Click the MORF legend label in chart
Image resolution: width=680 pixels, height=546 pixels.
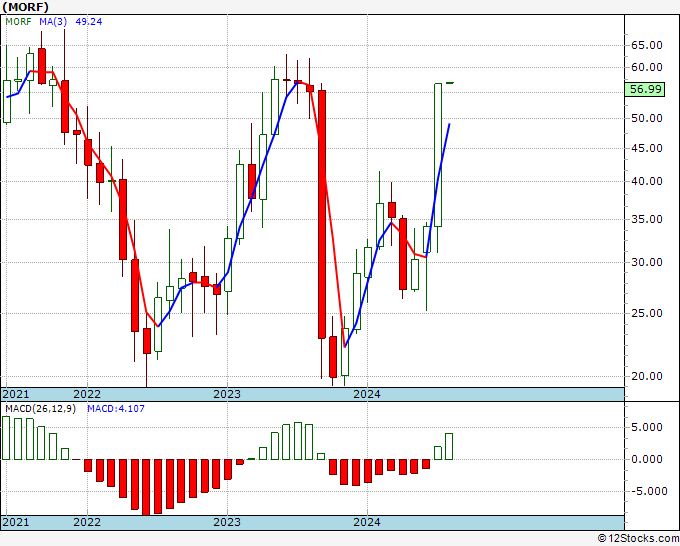pos(18,22)
